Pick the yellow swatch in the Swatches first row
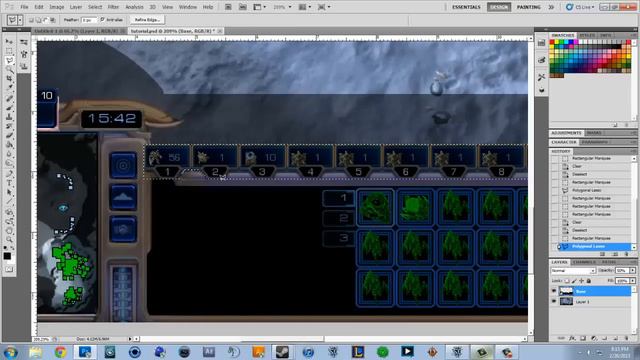Viewport: 640px width, 360px height. (557, 42)
